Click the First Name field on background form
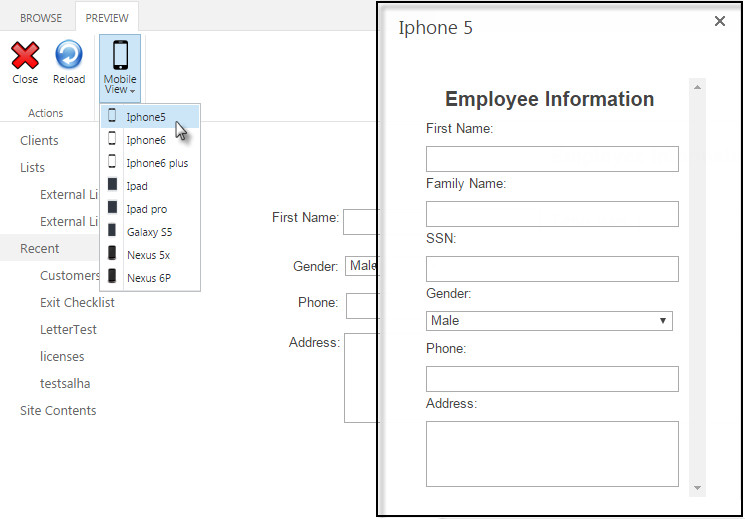Screen dimensions: 745x519 tap(361, 222)
